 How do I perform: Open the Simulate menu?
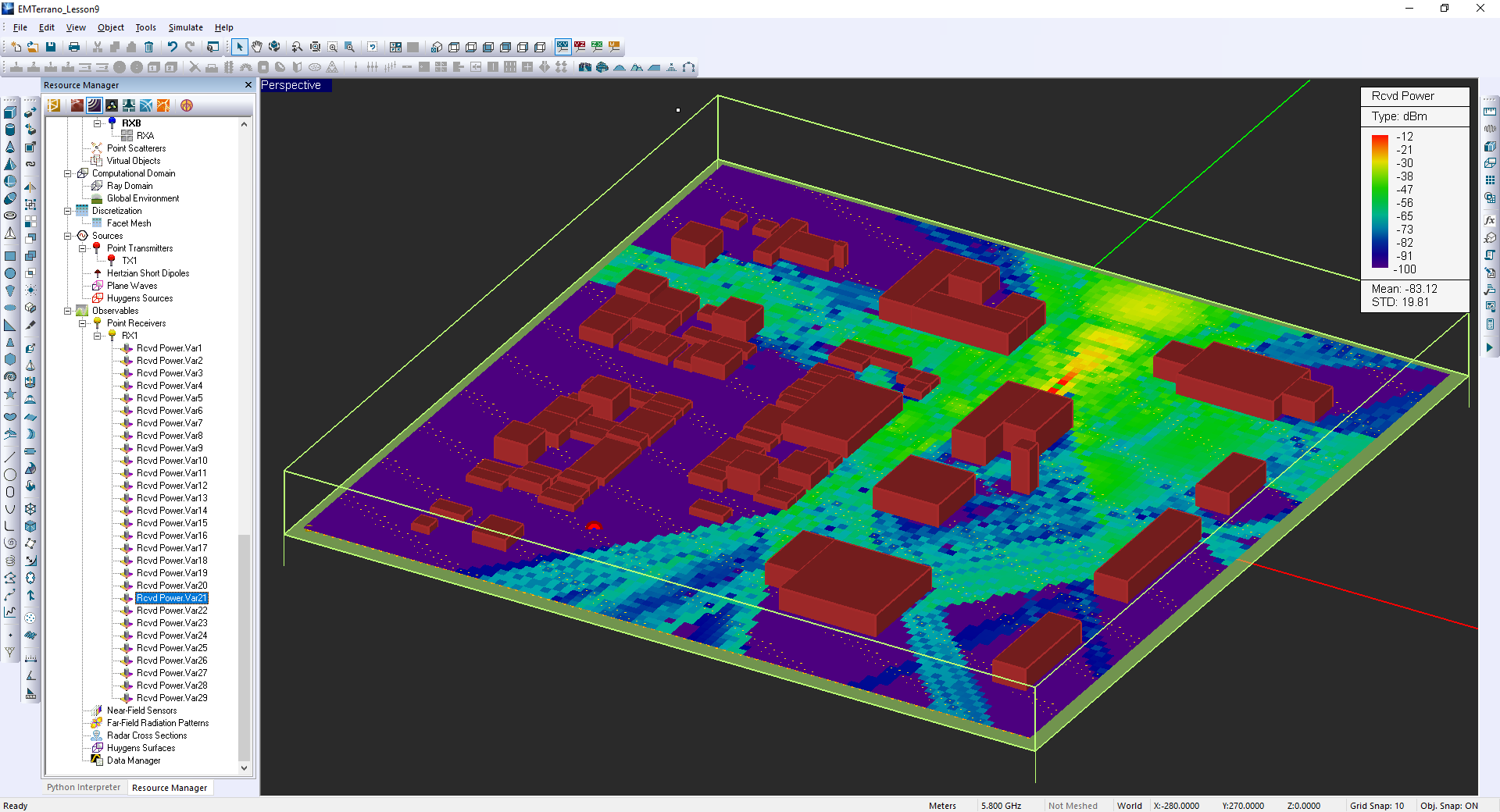click(x=185, y=27)
